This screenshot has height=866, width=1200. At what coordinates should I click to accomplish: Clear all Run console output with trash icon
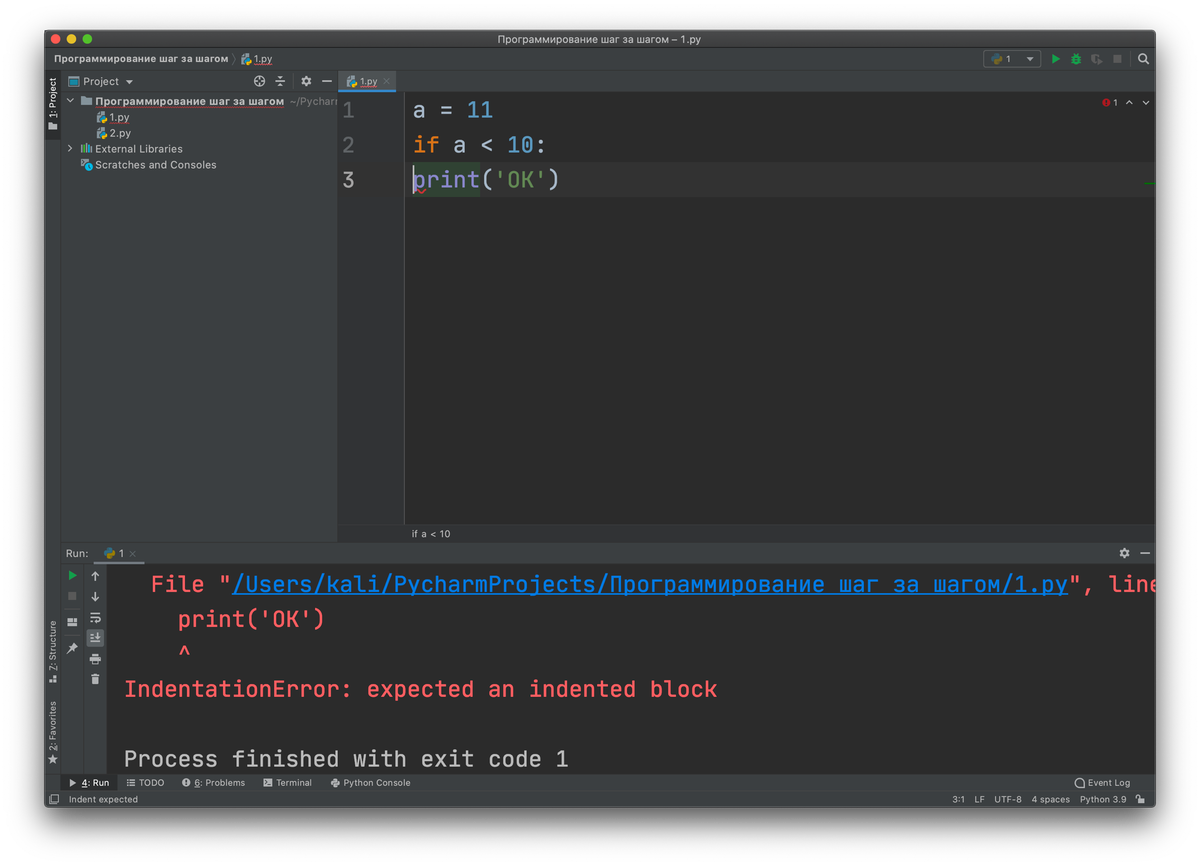[x=95, y=679]
